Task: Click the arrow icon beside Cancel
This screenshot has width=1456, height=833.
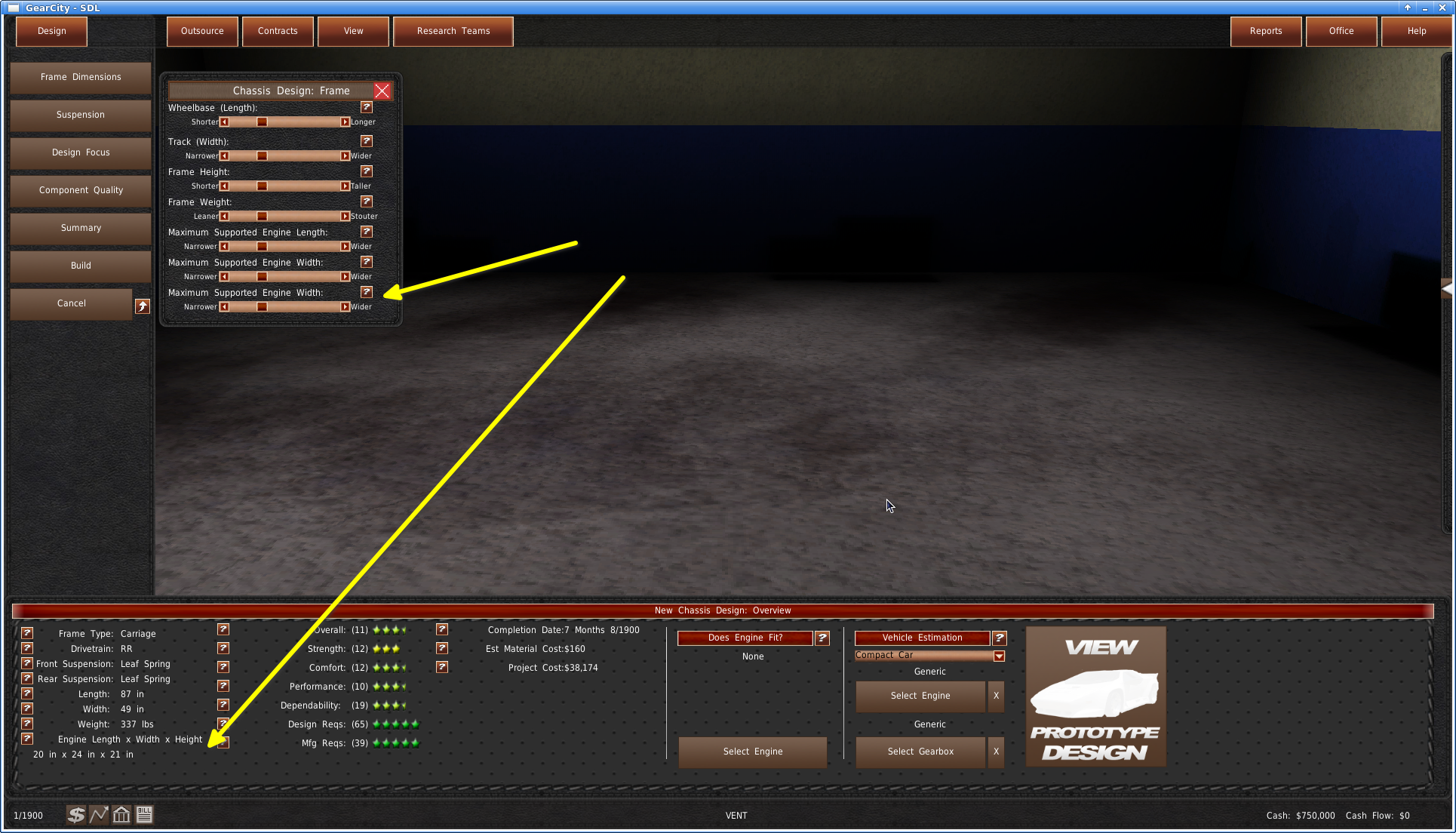Action: [x=142, y=306]
